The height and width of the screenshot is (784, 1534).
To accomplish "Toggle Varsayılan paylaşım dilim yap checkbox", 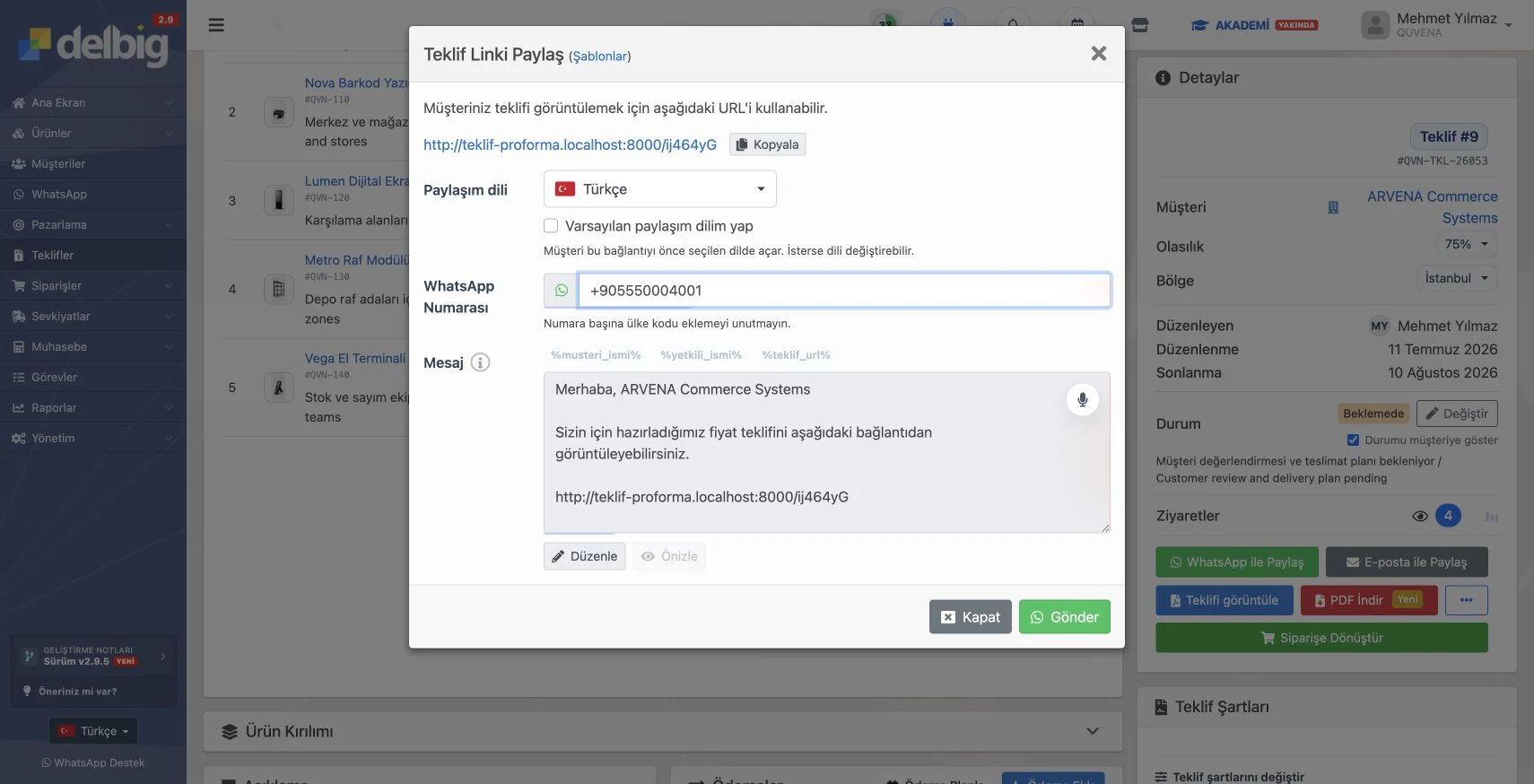I will pos(551,226).
